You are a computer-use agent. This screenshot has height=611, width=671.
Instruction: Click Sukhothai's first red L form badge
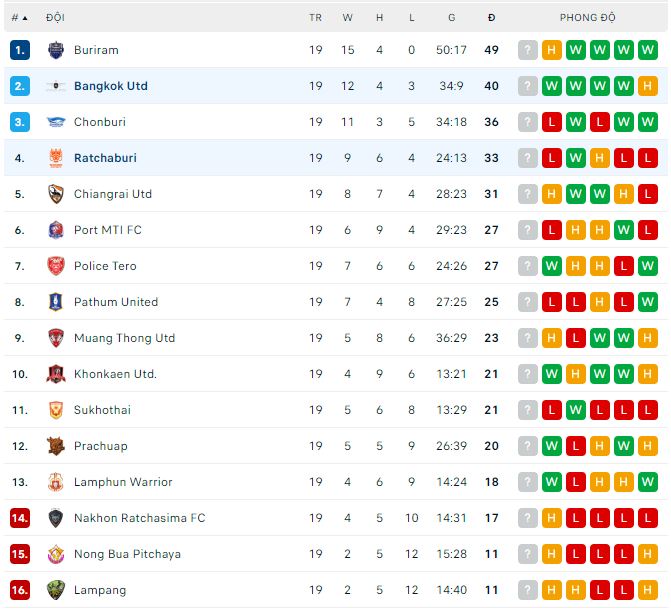(x=552, y=410)
